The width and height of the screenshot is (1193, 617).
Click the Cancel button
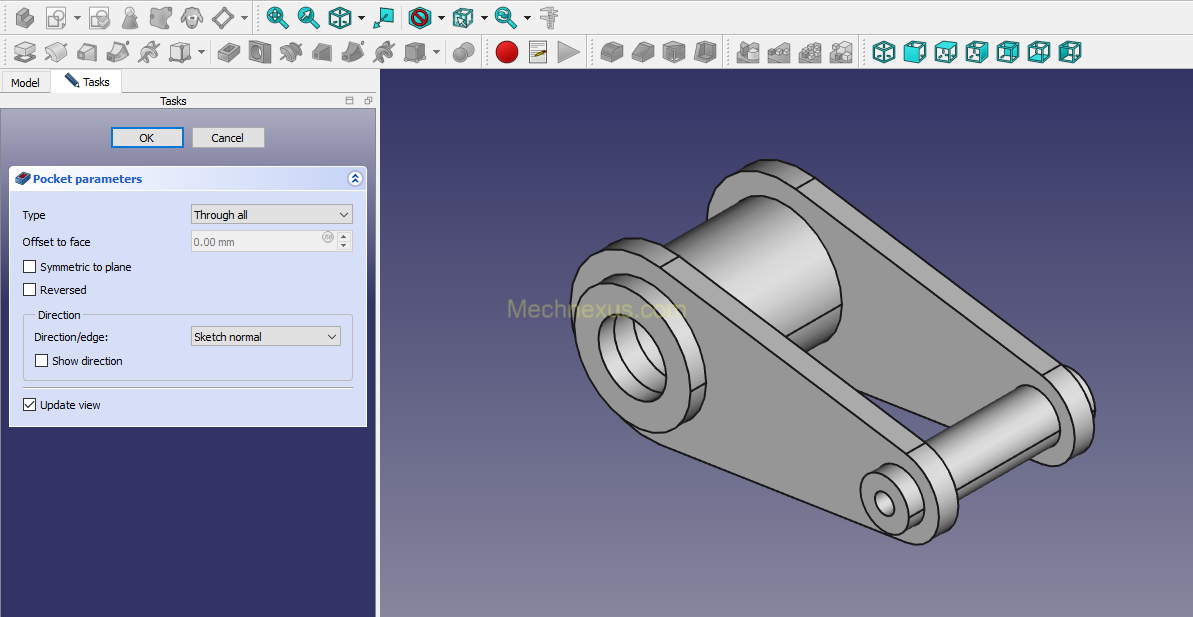(x=228, y=138)
